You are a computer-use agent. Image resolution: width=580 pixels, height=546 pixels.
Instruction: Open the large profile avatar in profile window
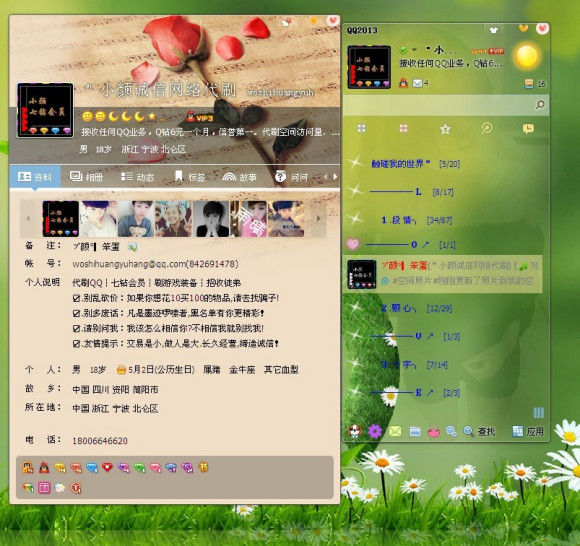[x=45, y=110]
